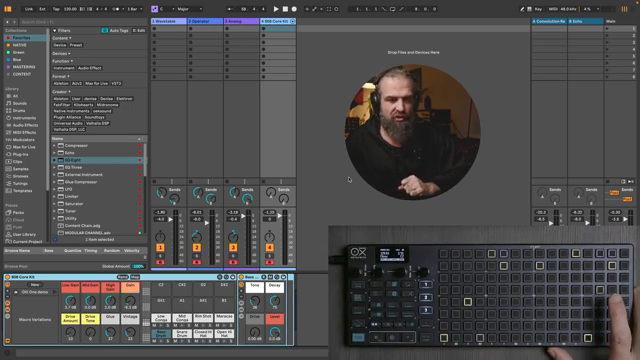Open the Packs place

18,213
